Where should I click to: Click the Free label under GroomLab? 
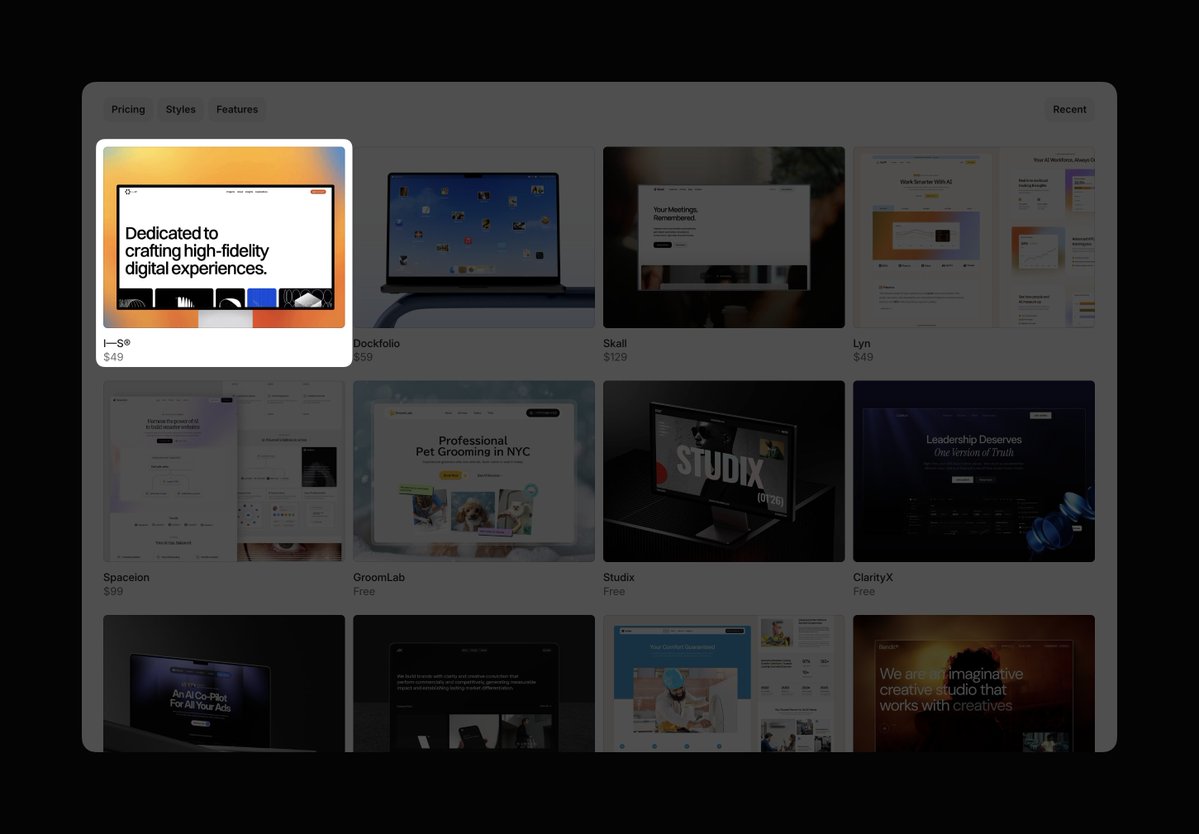[364, 591]
